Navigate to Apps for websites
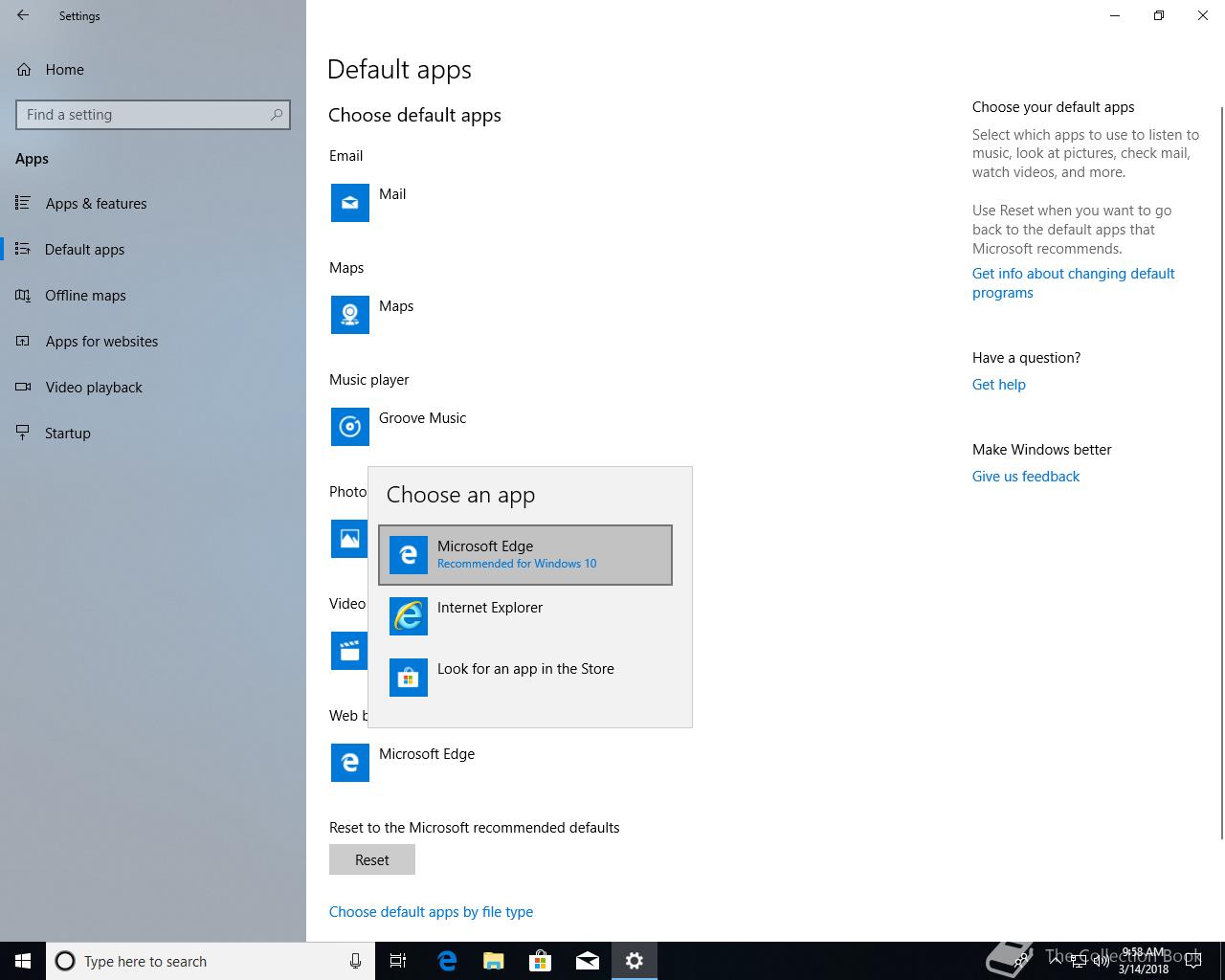The image size is (1225, 980). pyautogui.click(x=101, y=342)
